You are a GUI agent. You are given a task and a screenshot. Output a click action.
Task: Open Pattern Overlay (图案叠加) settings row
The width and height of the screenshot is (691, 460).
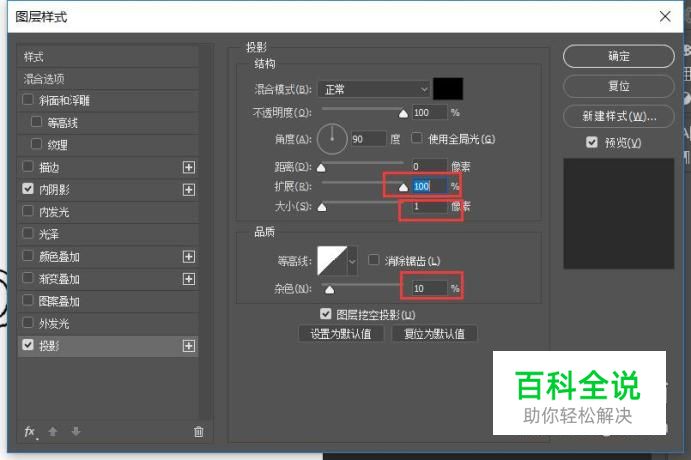(x=108, y=301)
